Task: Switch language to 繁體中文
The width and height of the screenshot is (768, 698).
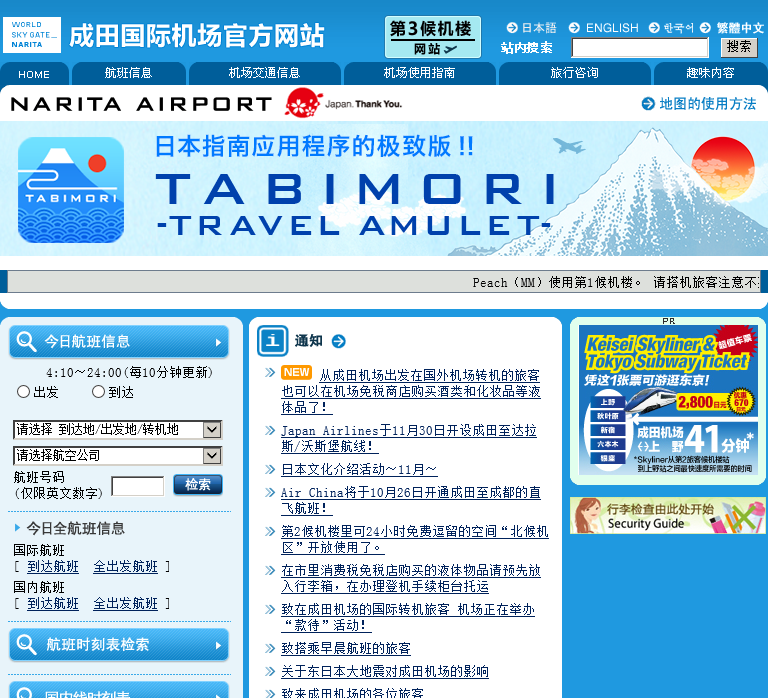Action: [740, 28]
